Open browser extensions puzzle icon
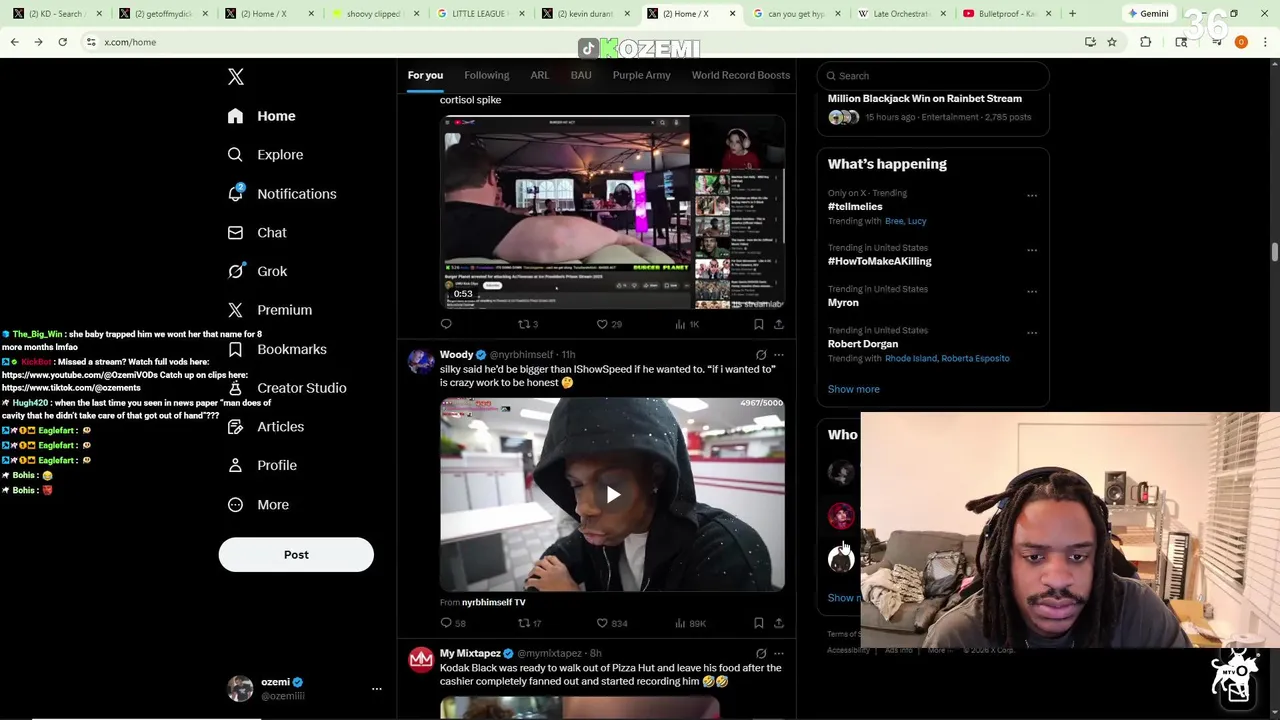Screen dimensions: 1280x720 point(1145,42)
